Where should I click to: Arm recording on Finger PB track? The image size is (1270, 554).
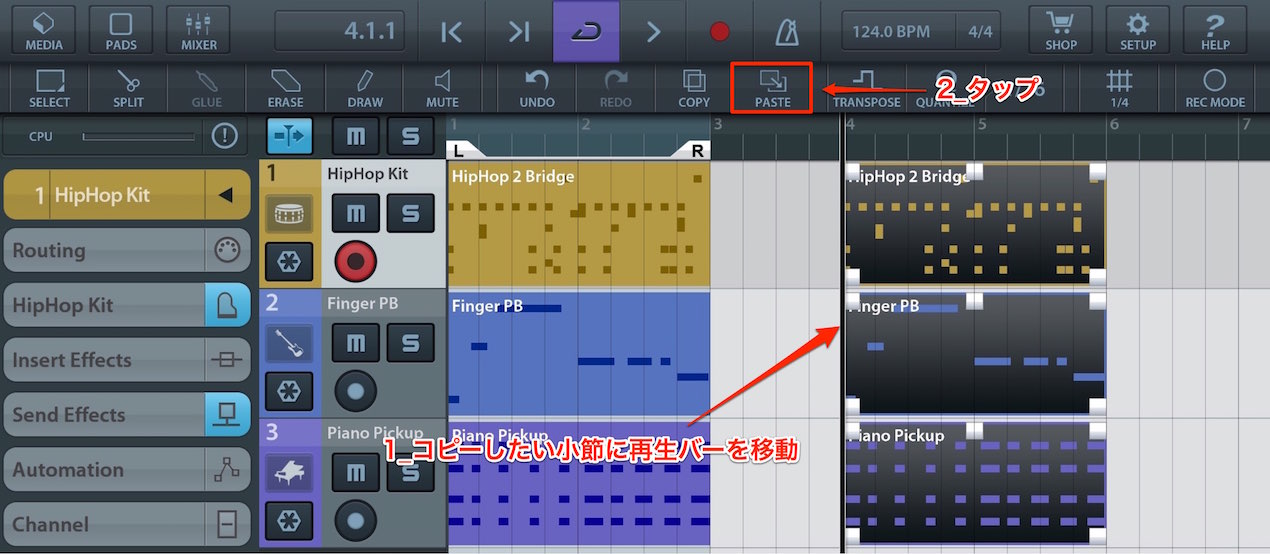pyautogui.click(x=355, y=391)
